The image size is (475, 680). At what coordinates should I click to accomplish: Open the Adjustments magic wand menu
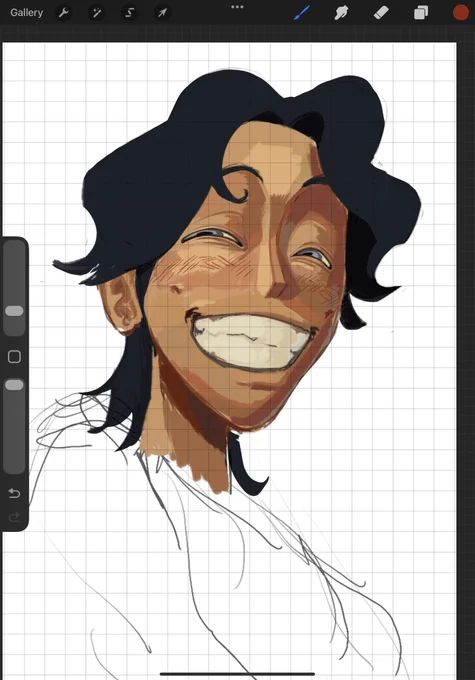[x=96, y=13]
